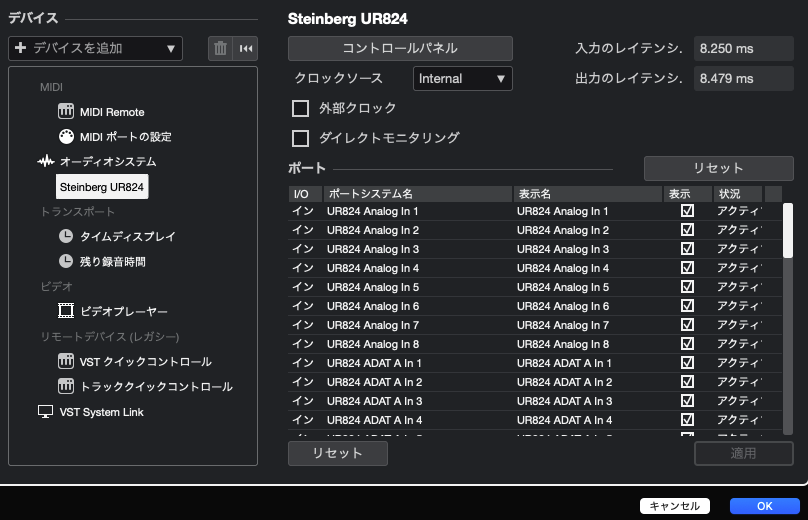Viewport: 808px width, 520px height.
Task: Click 表示名 cell UR824 ADAT A In 2
Action: click(x=564, y=382)
